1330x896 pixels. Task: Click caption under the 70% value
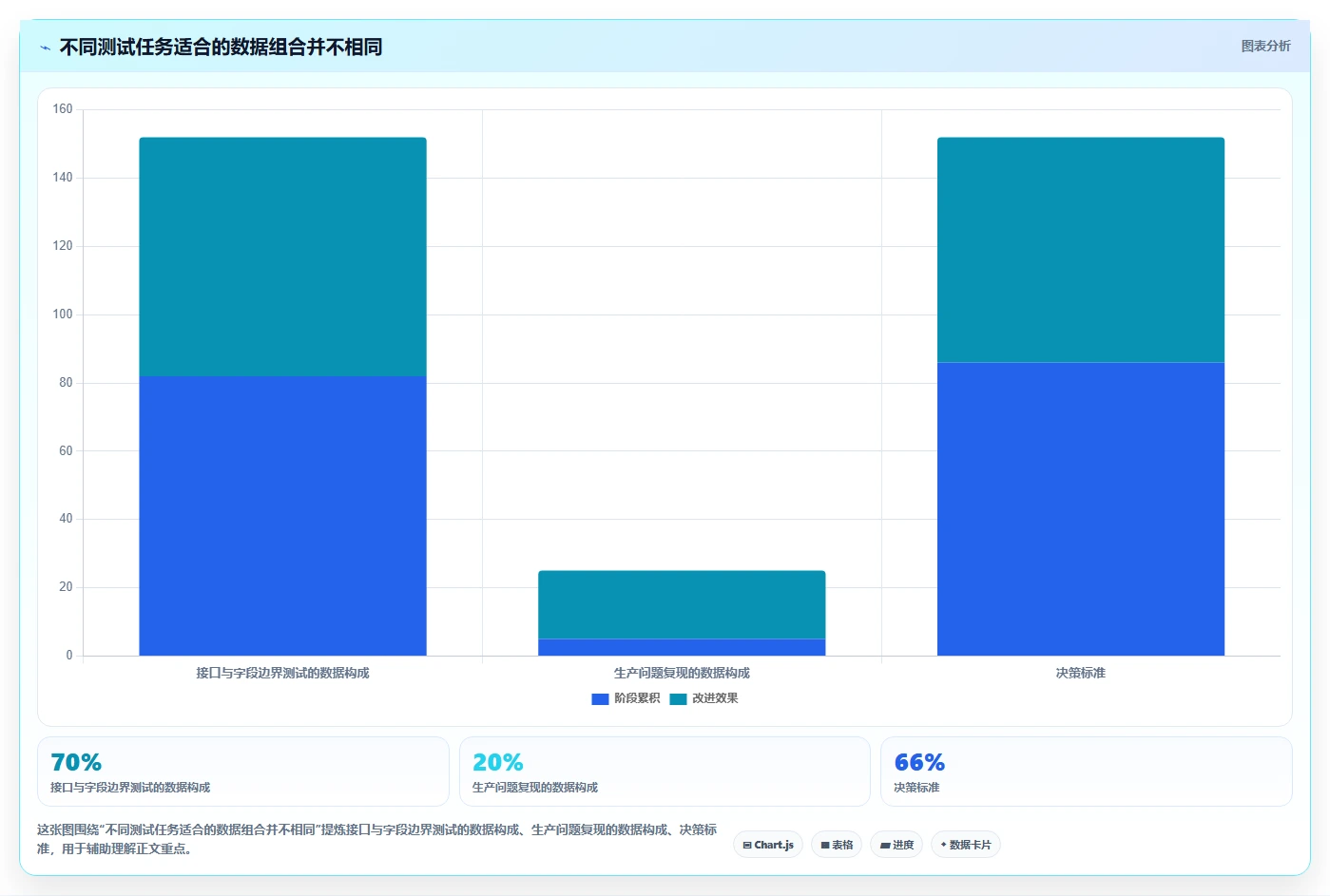pyautogui.click(x=130, y=788)
